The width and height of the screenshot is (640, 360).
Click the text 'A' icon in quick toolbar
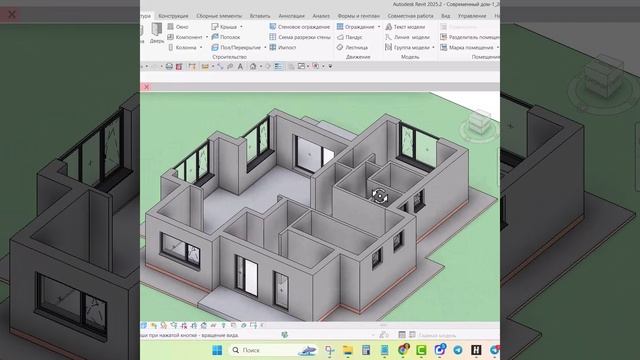coord(240,66)
